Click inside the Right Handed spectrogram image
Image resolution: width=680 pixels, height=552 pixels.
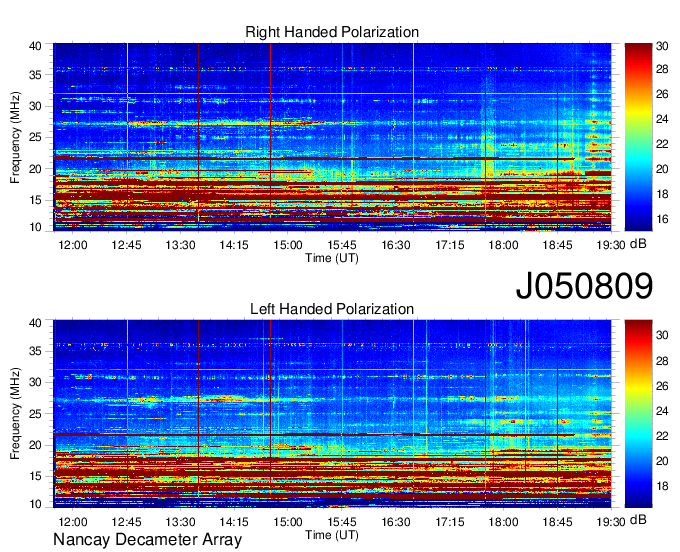pos(332,137)
